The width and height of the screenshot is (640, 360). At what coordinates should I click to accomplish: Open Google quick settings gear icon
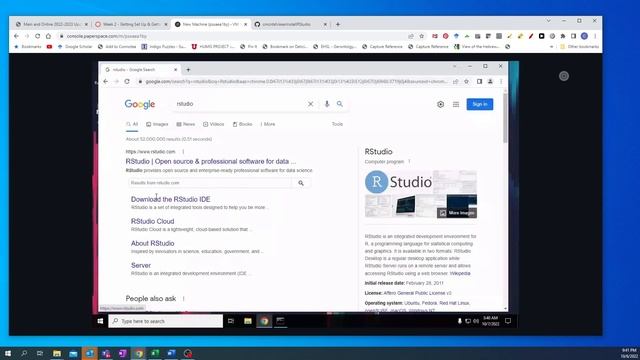click(440, 104)
